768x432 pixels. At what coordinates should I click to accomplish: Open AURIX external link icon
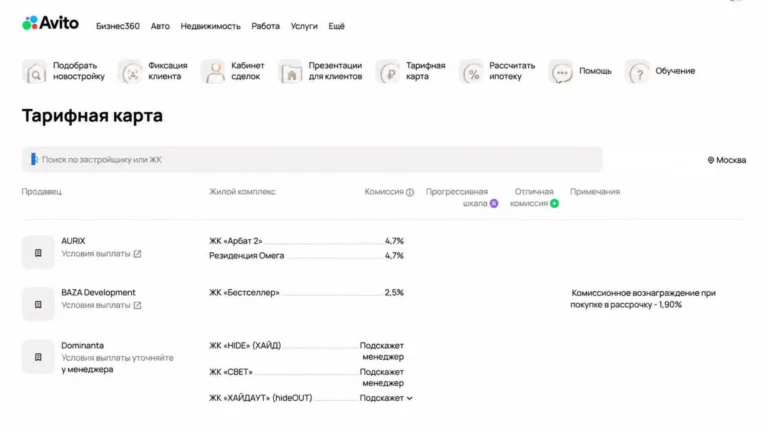(137, 254)
